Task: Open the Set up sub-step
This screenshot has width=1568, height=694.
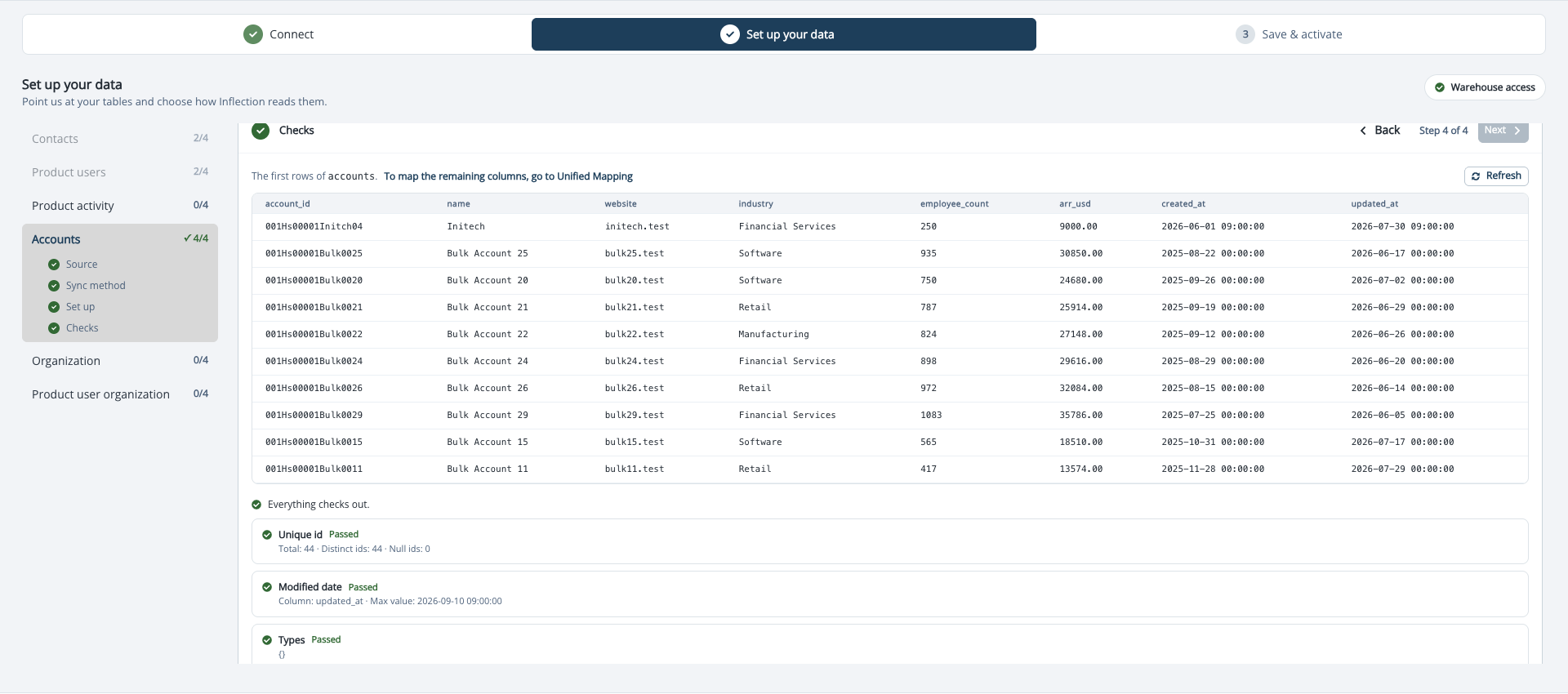Action: tap(80, 307)
